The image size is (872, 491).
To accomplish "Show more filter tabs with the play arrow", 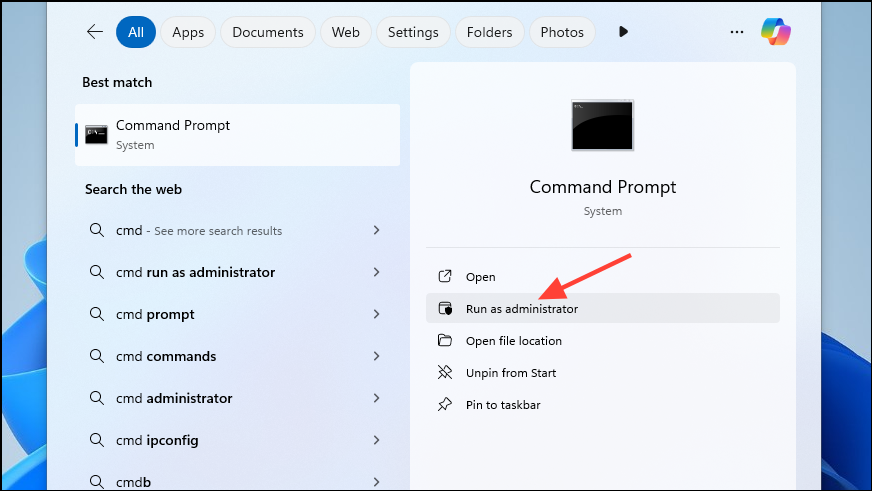I will click(x=623, y=32).
